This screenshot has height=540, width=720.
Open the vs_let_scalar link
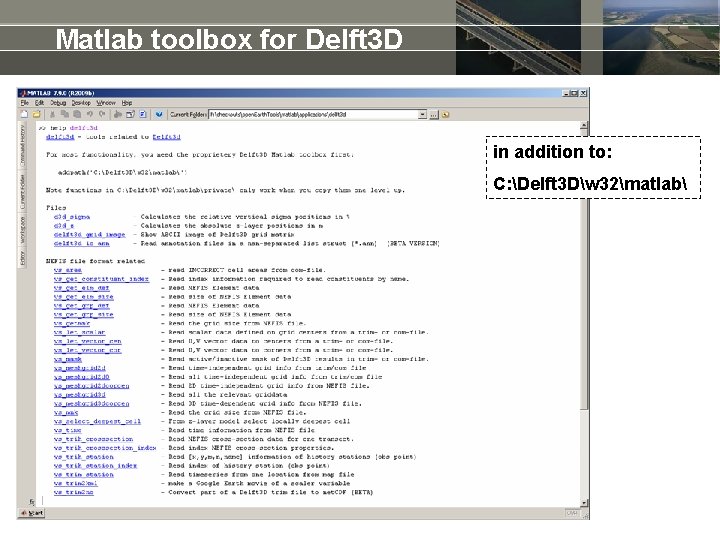coord(79,332)
